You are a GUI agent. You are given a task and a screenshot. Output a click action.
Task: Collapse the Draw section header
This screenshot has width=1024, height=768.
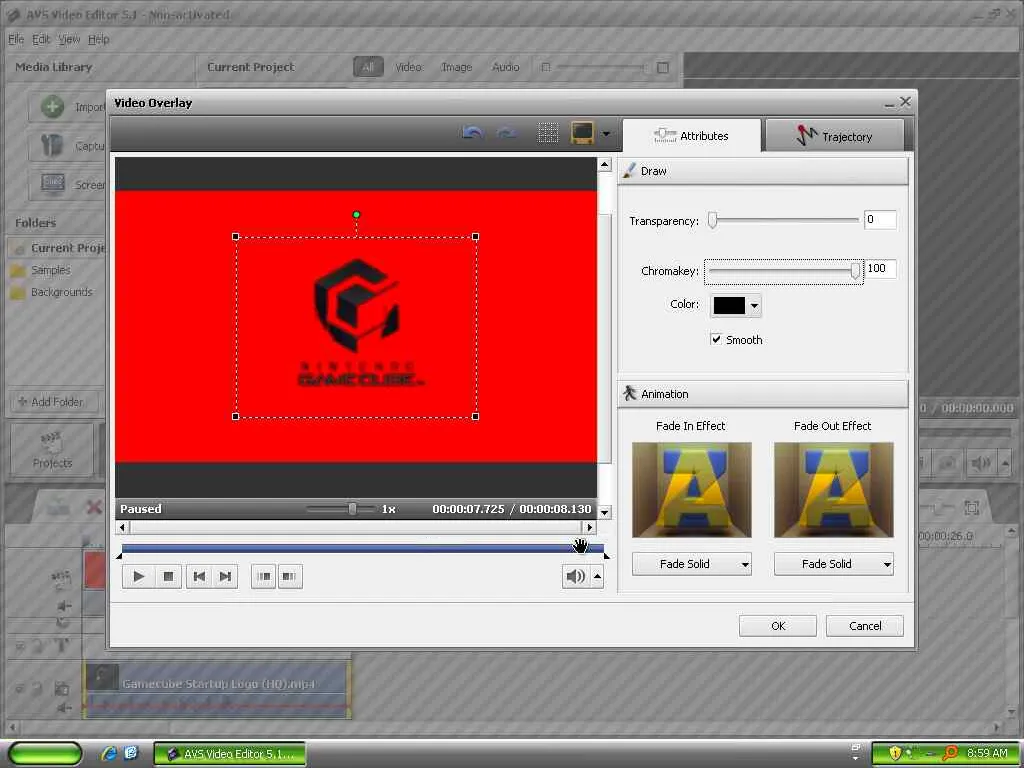pos(763,171)
